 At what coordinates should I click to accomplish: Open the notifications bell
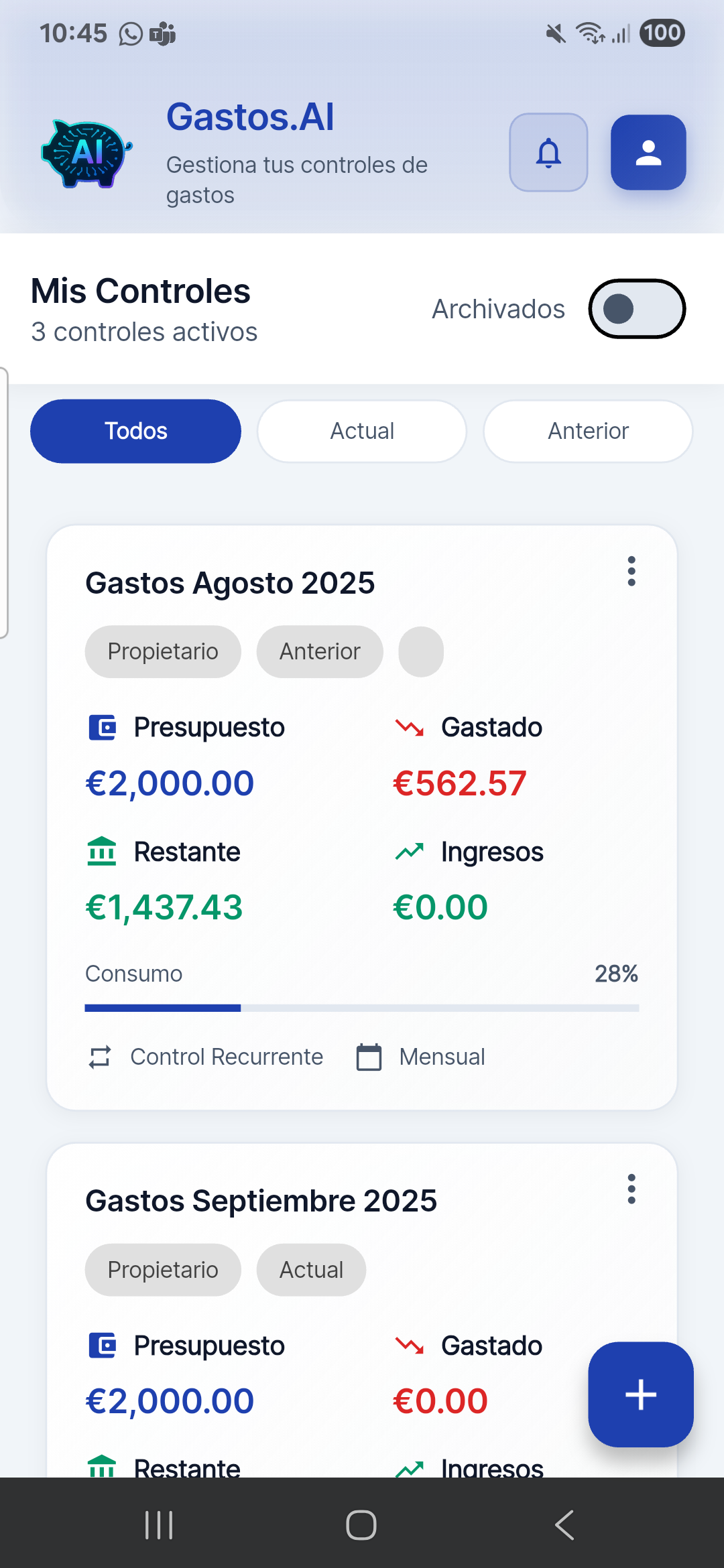point(548,153)
